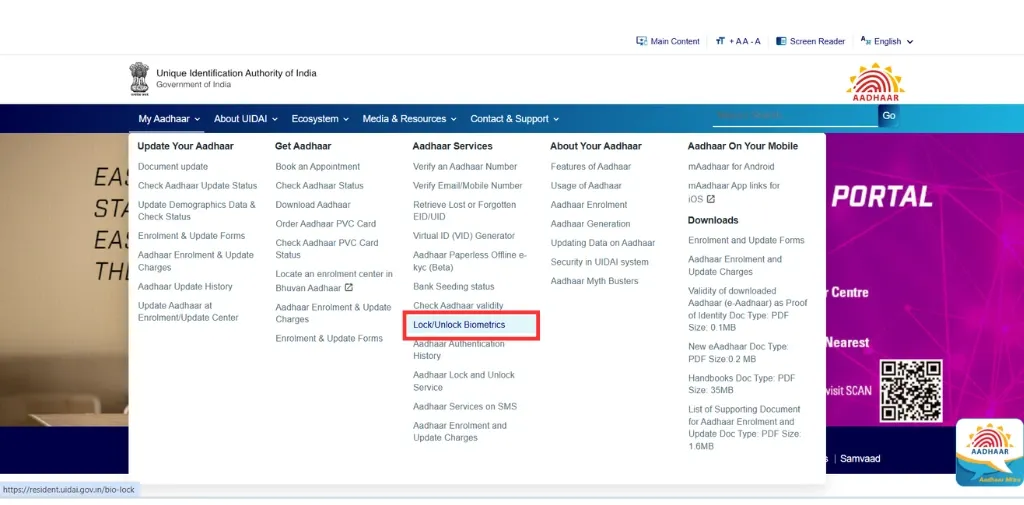Screen dimensions: 1024x505
Task: Select Check Aadhaar validity
Action: pyautogui.click(x=458, y=305)
